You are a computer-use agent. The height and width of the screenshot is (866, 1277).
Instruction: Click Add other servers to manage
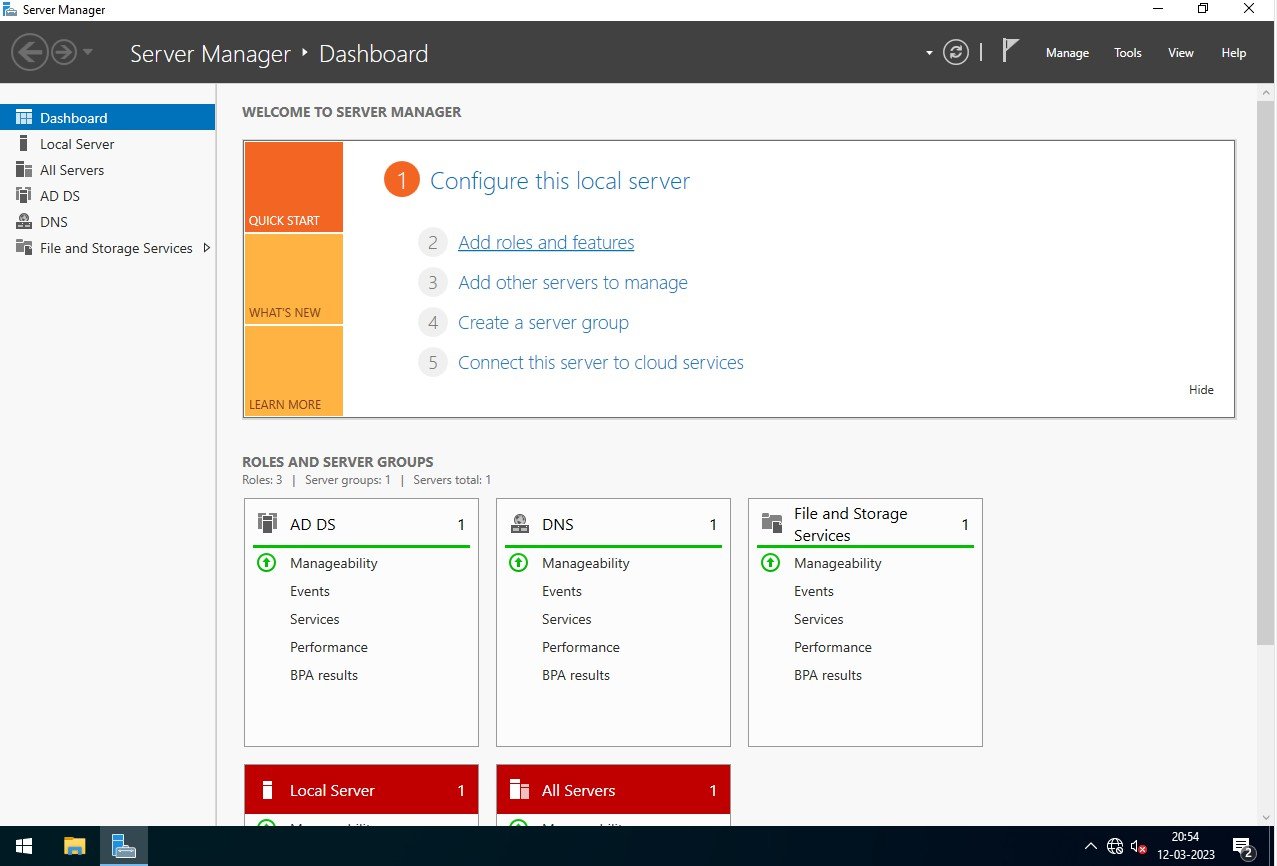573,283
